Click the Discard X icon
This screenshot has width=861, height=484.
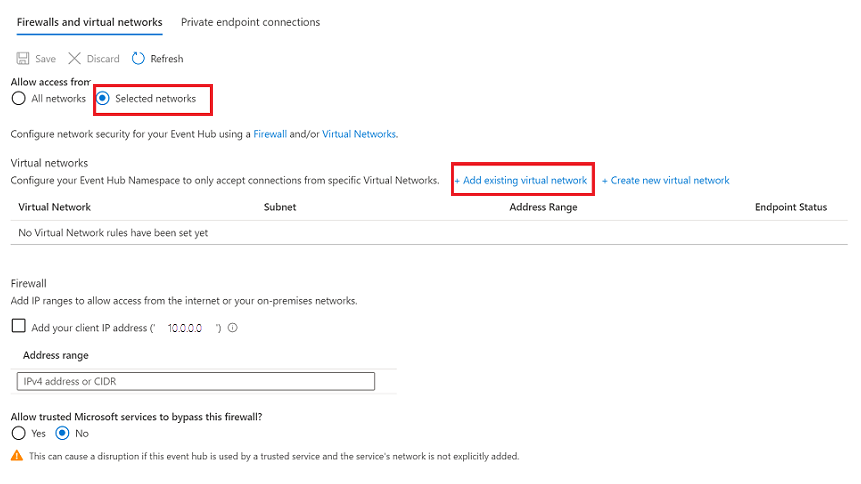pos(75,59)
